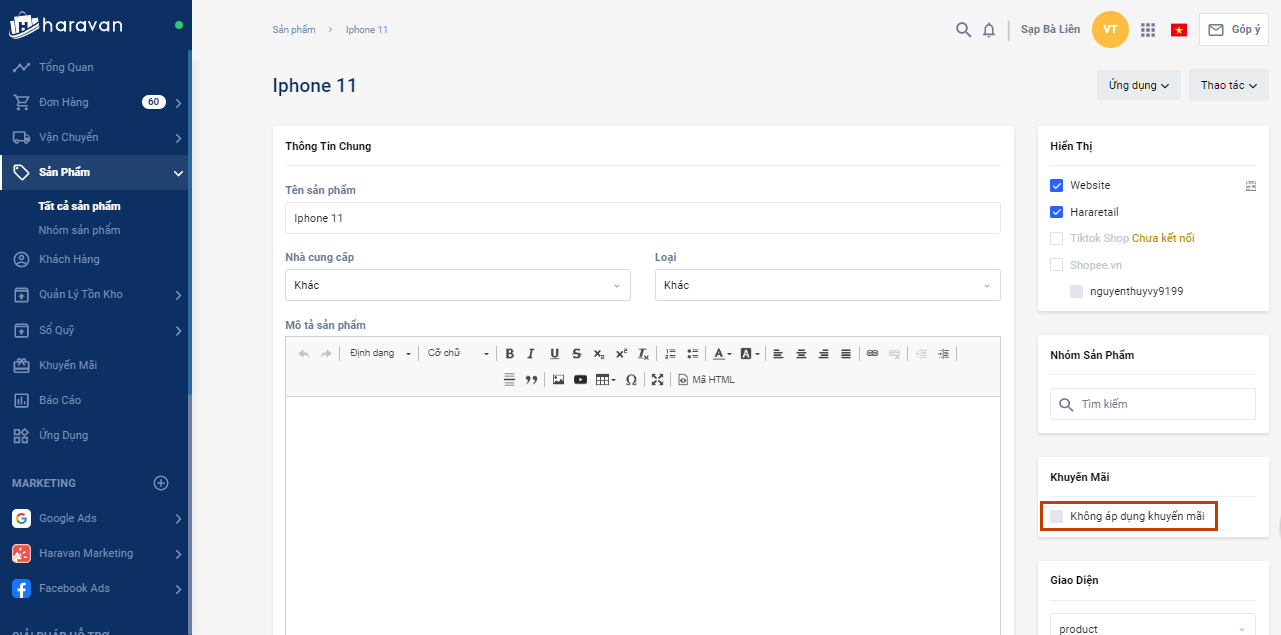This screenshot has height=635, width=1281.
Task: Justify the text
Action: click(x=846, y=353)
